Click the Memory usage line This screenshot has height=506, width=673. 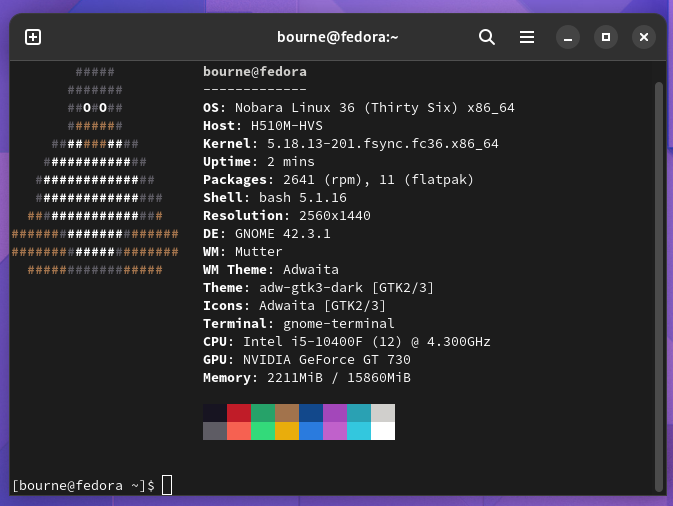tap(307, 378)
